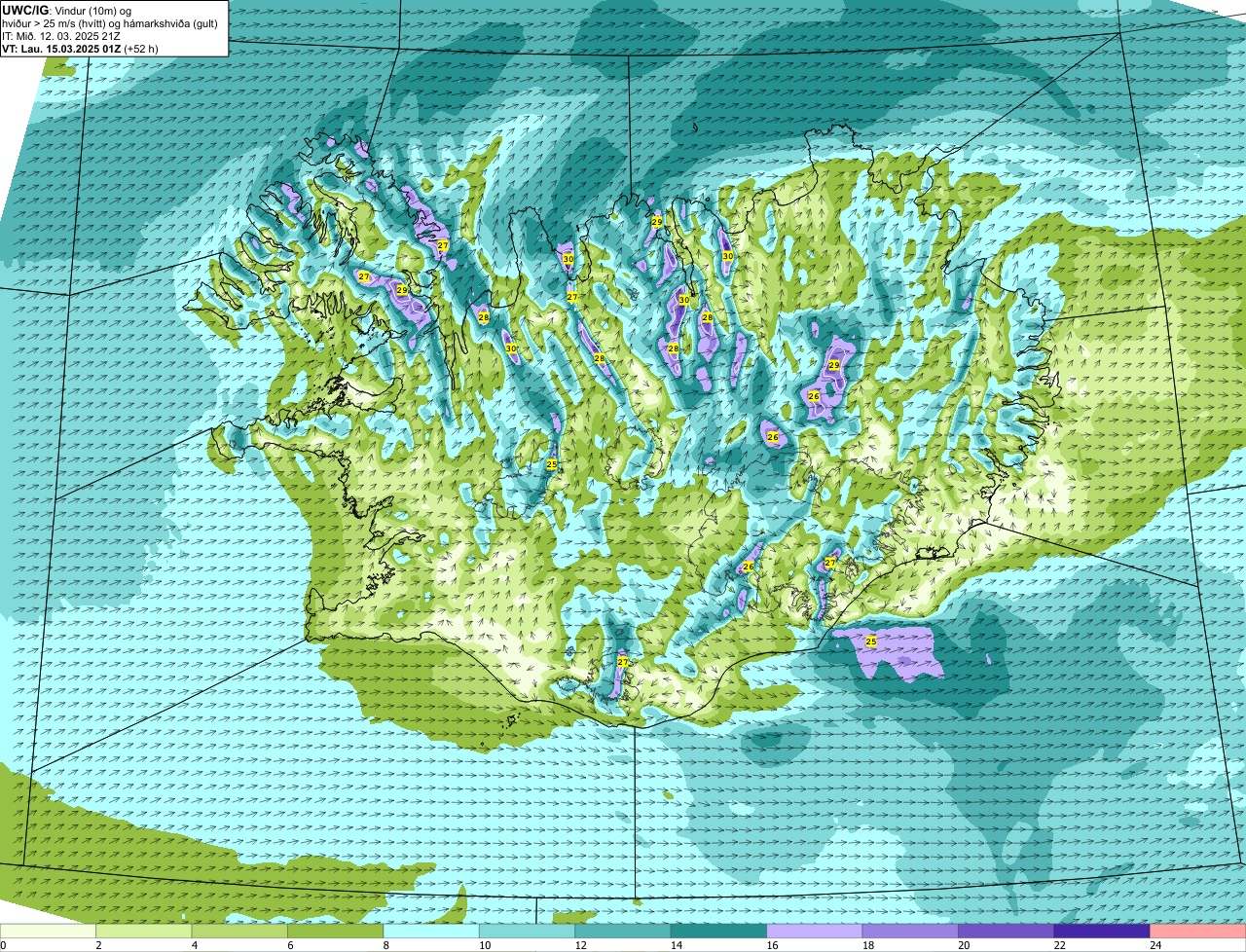The width and height of the screenshot is (1246, 952).
Task: Pick the 8–10 m/s pale cyan legend swatch
Action: pos(433,931)
